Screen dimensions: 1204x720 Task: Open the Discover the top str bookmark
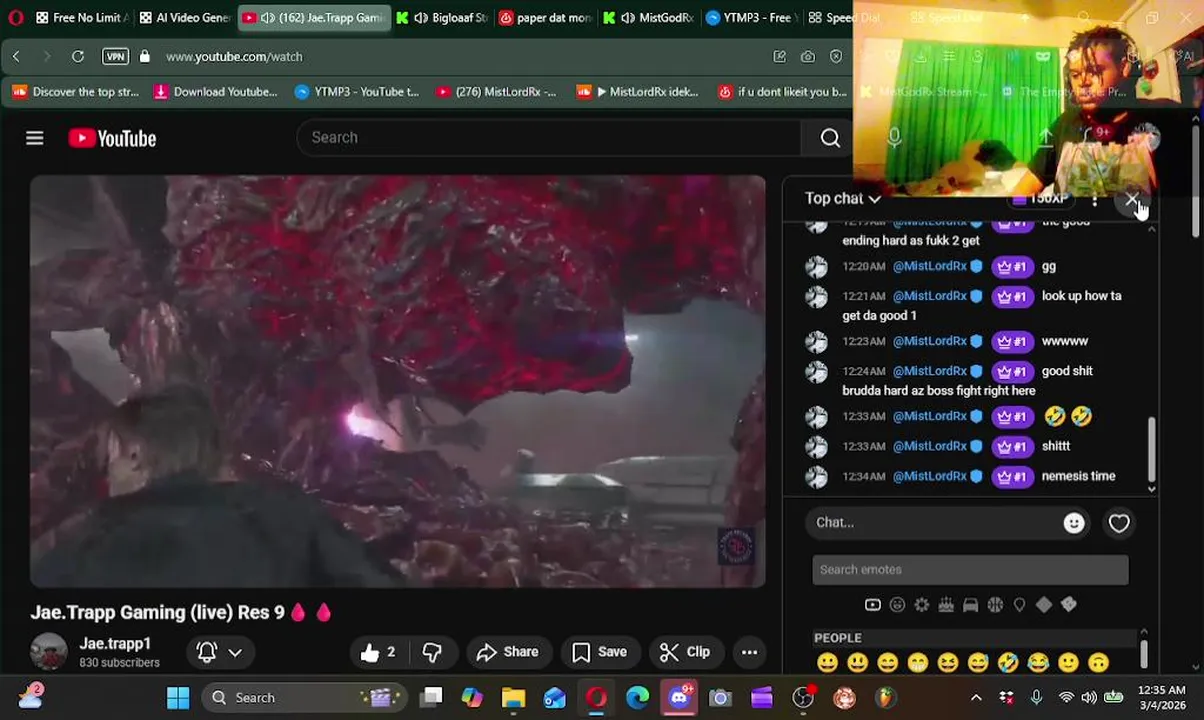(76, 92)
